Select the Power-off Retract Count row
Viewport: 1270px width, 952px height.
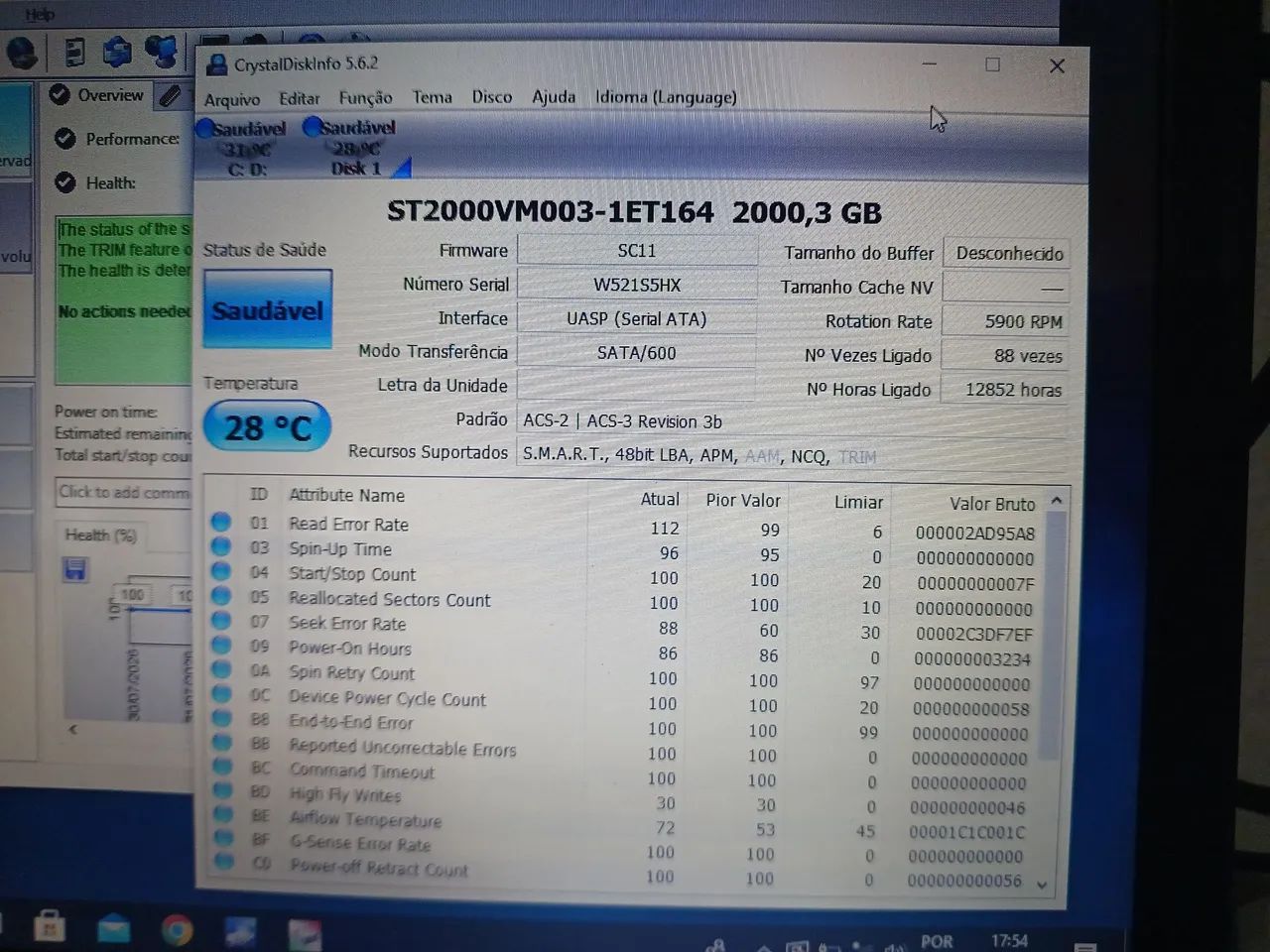pyautogui.click(x=623, y=873)
